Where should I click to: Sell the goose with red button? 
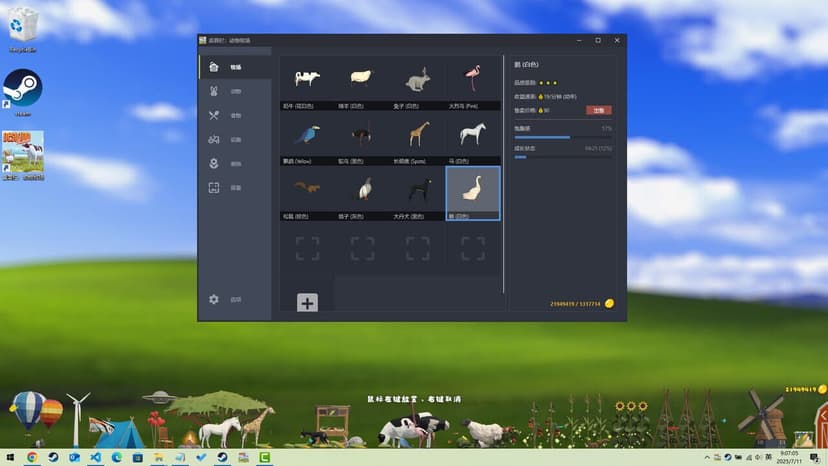pos(598,110)
